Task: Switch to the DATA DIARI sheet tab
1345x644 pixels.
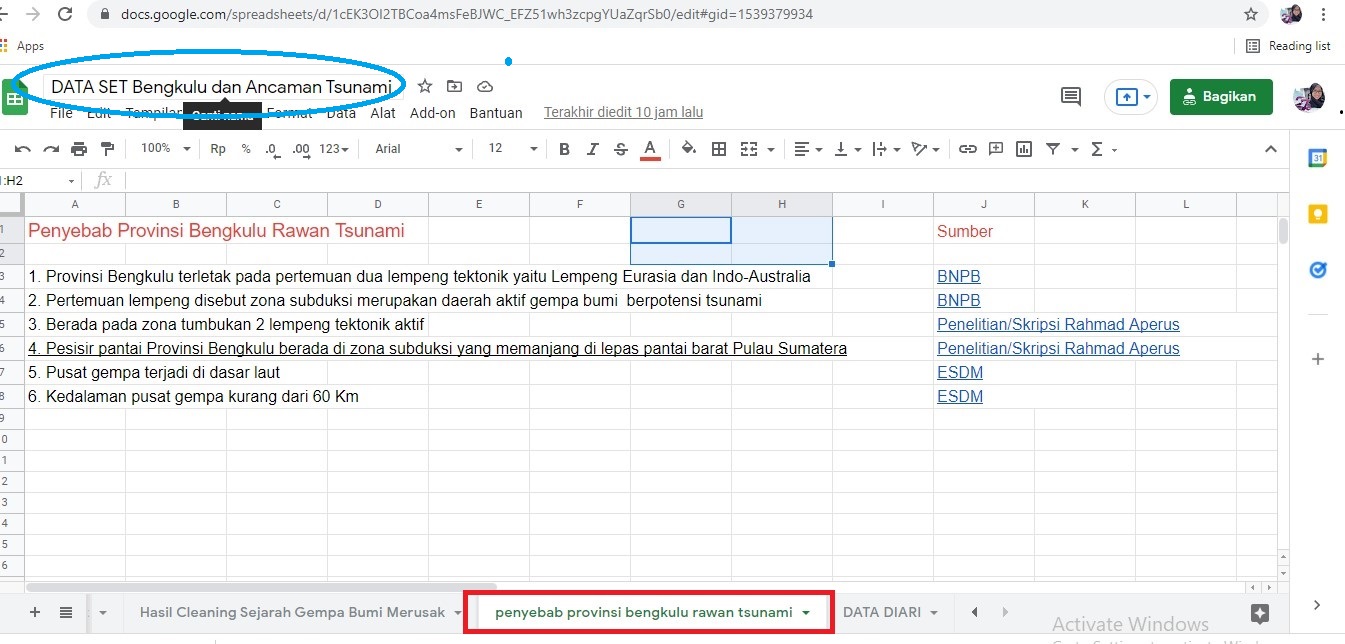Action: click(881, 612)
